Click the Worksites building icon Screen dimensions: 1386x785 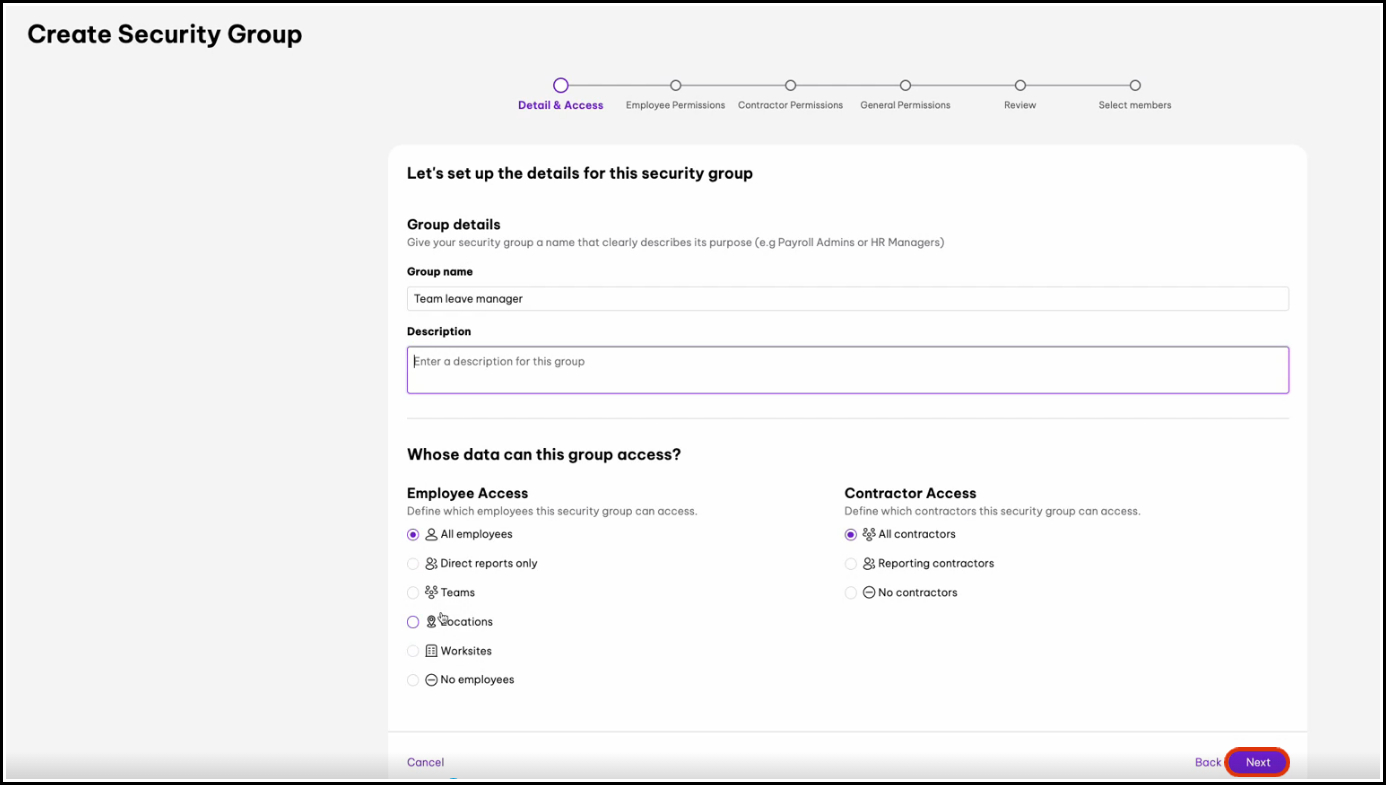point(432,651)
